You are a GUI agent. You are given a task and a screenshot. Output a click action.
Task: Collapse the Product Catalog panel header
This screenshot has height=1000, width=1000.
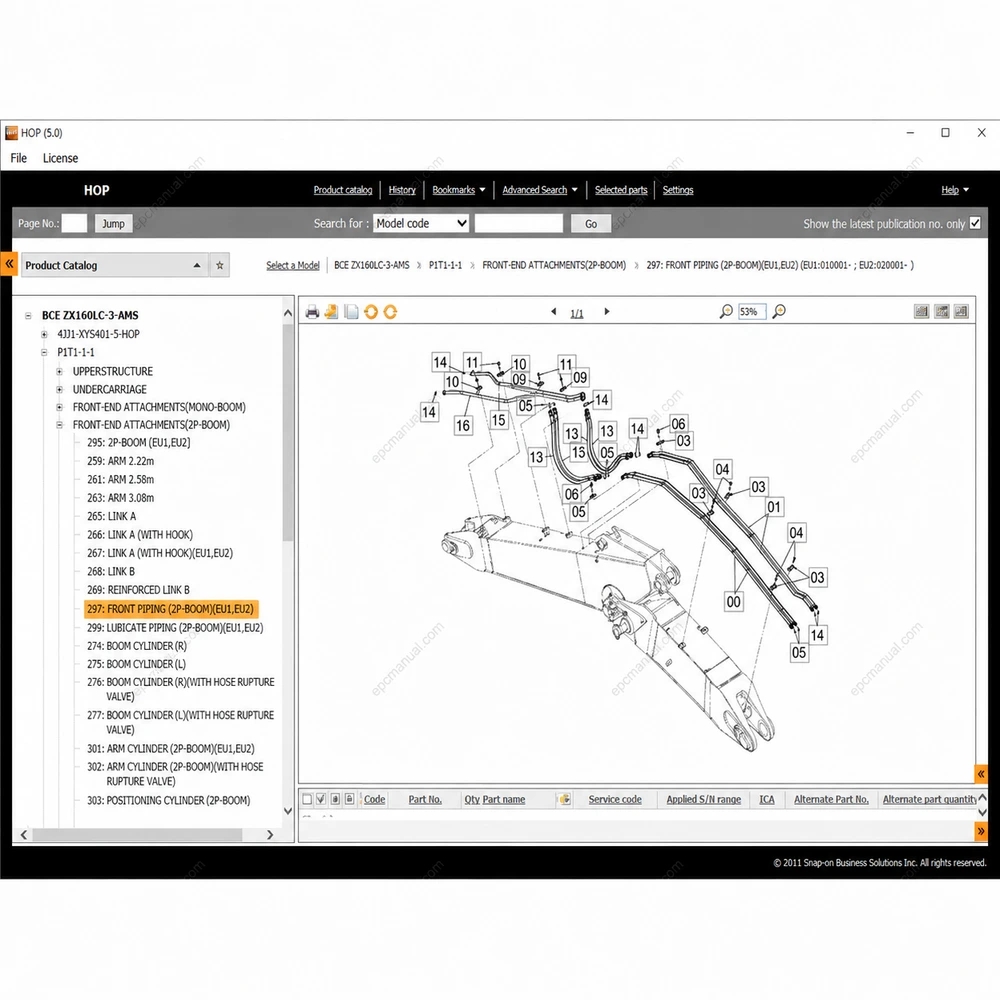click(197, 265)
